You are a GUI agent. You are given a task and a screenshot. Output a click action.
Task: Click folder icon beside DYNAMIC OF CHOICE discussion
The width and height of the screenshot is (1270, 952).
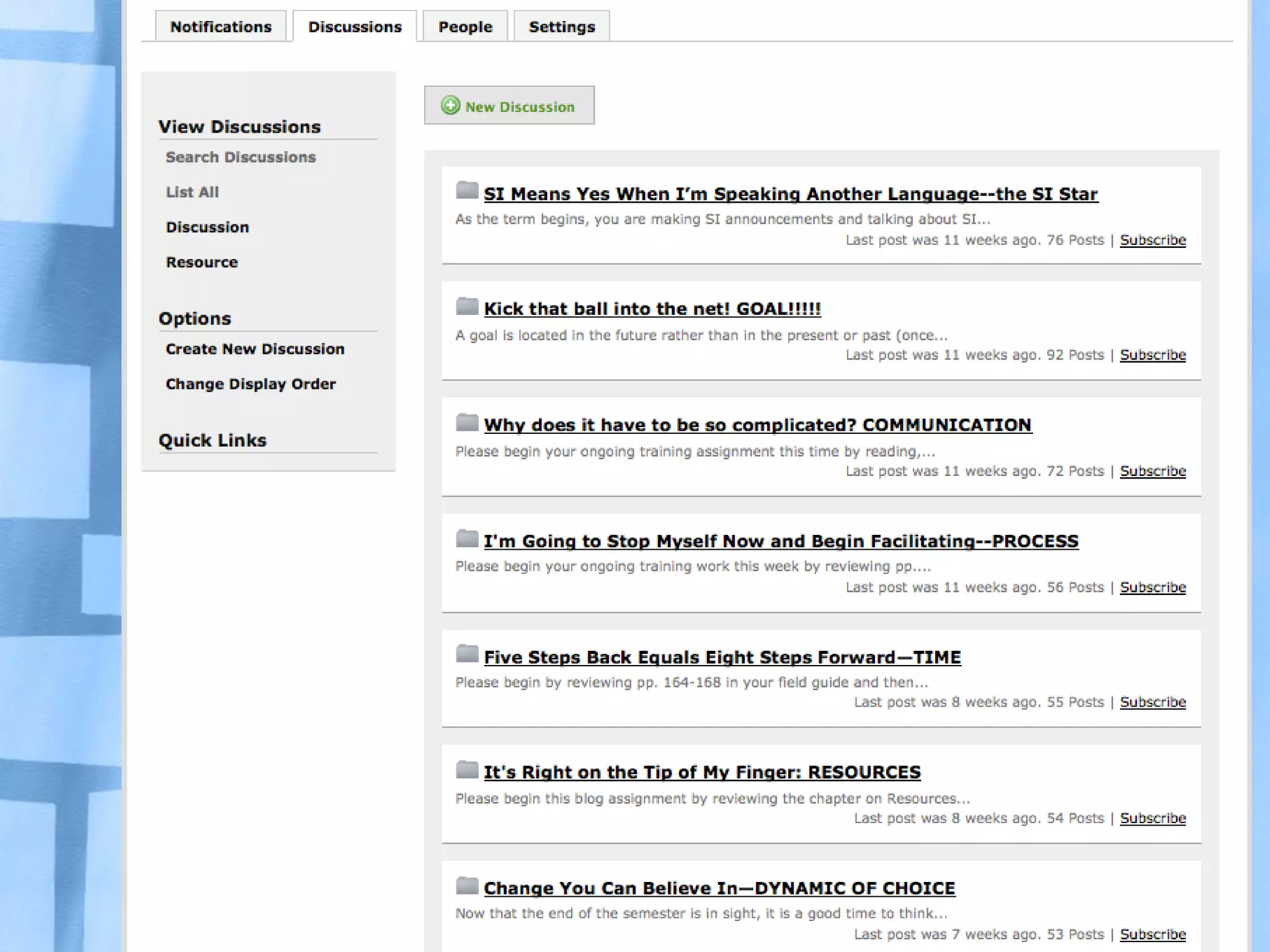click(x=467, y=886)
